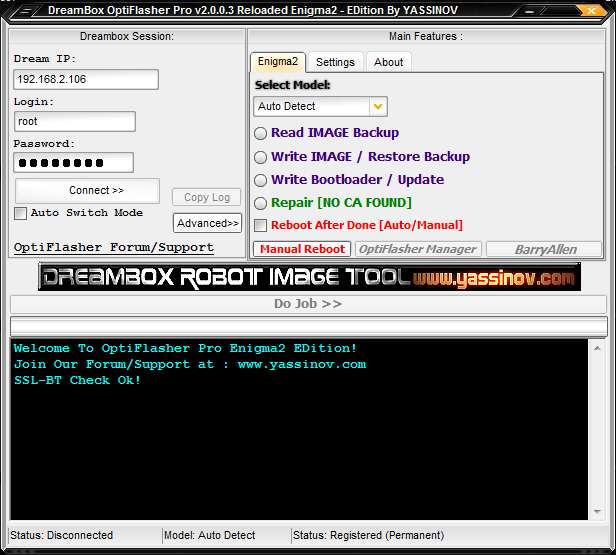Open OptiFlasher Forum/Support link
Image resolution: width=616 pixels, height=555 pixels.
(114, 247)
